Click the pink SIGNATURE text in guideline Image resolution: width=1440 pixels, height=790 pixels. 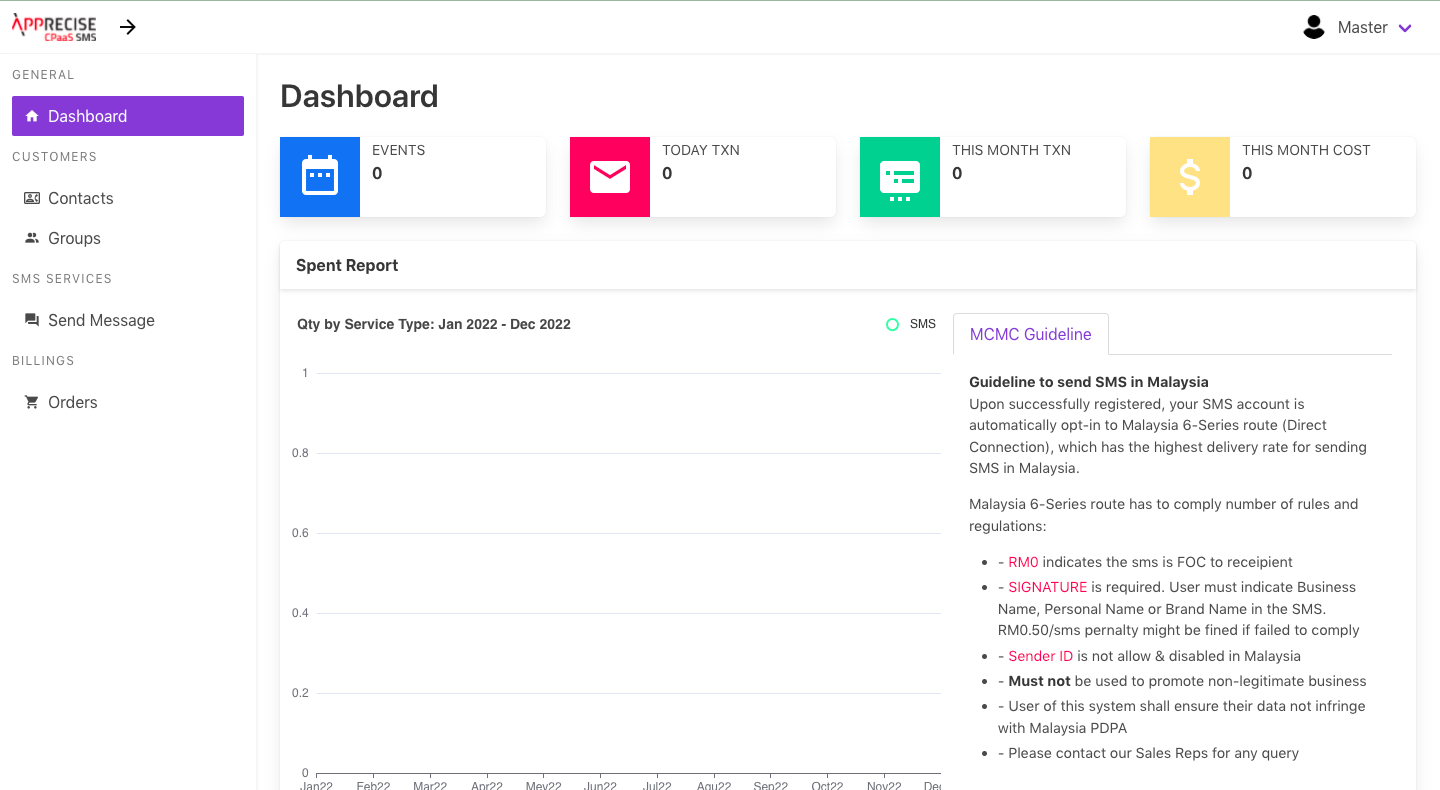click(x=1047, y=587)
